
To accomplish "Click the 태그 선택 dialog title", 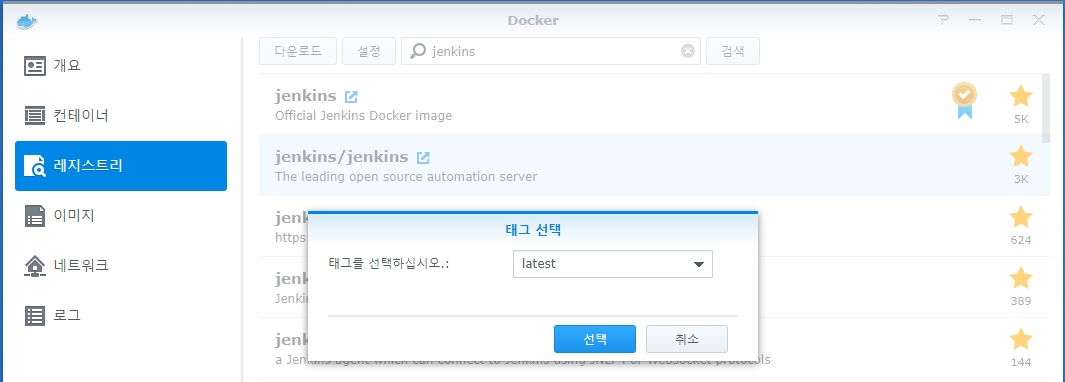I will point(533,230).
